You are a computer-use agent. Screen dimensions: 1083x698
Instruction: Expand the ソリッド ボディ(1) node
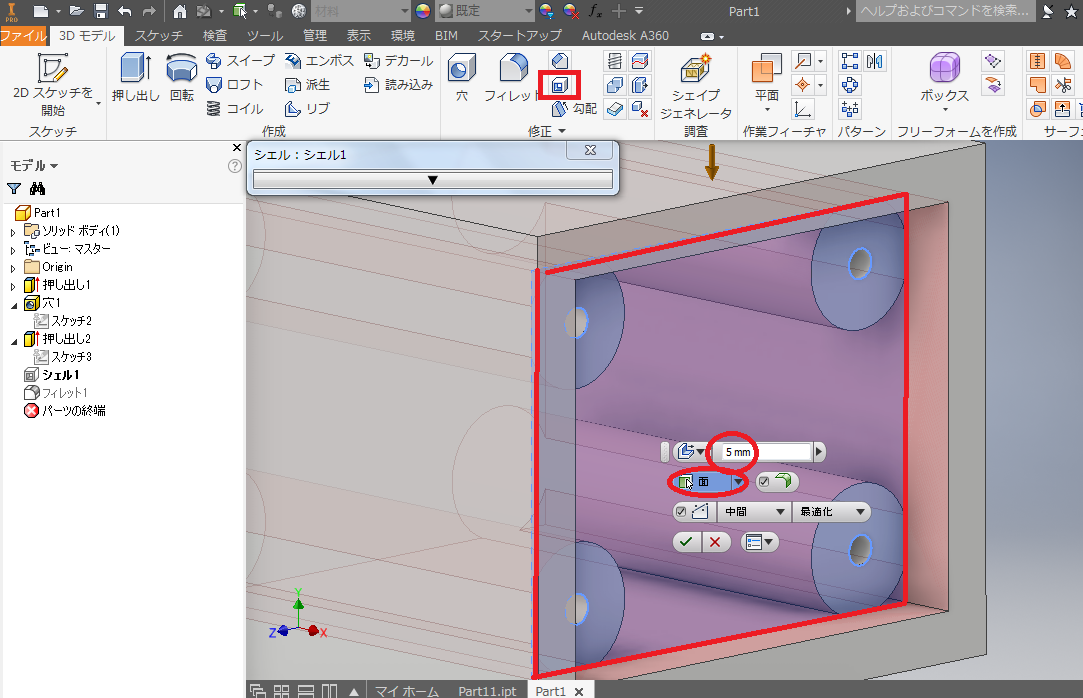[13, 231]
